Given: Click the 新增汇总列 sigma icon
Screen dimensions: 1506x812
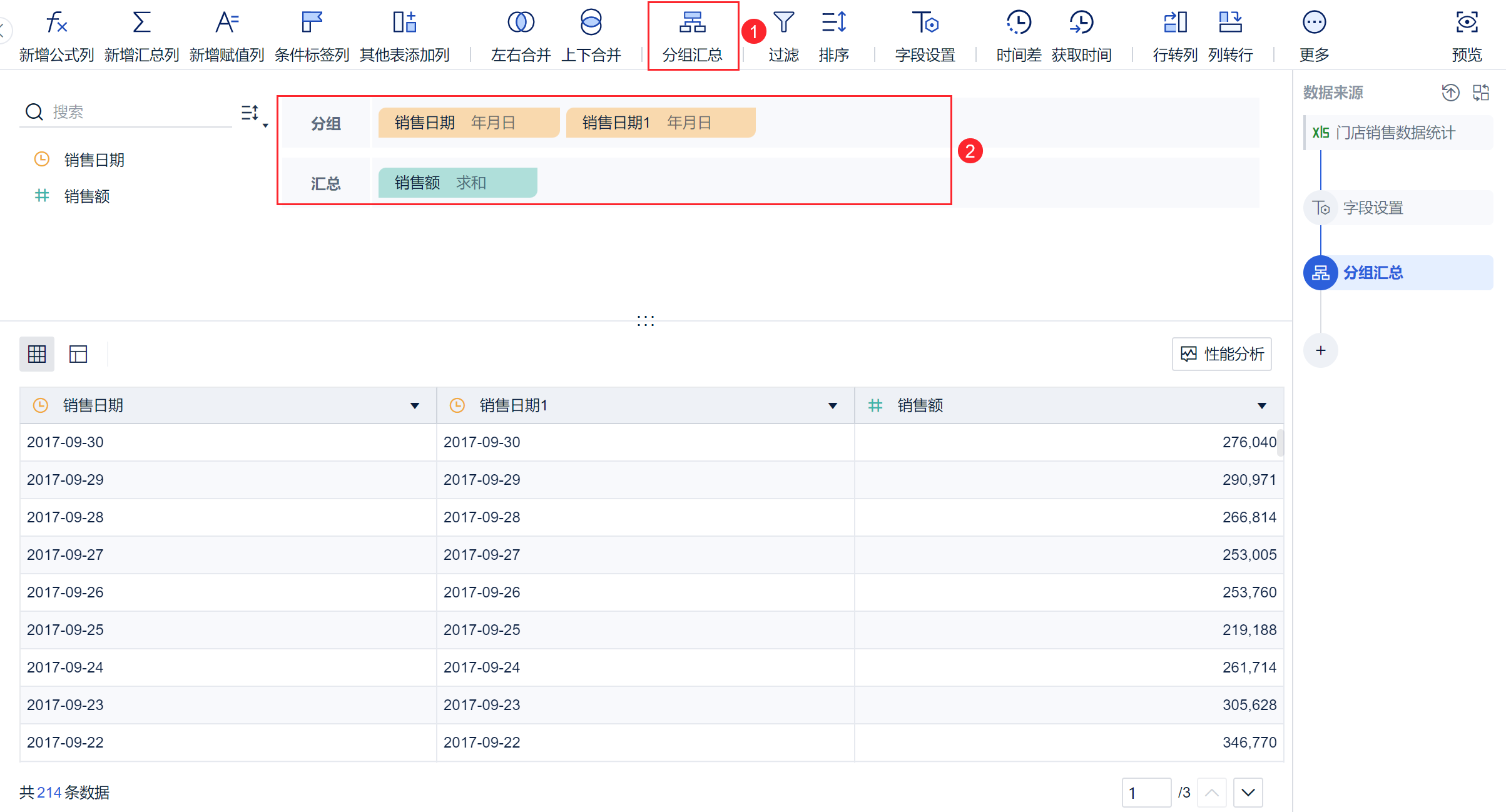Looking at the screenshot, I should [x=141, y=23].
